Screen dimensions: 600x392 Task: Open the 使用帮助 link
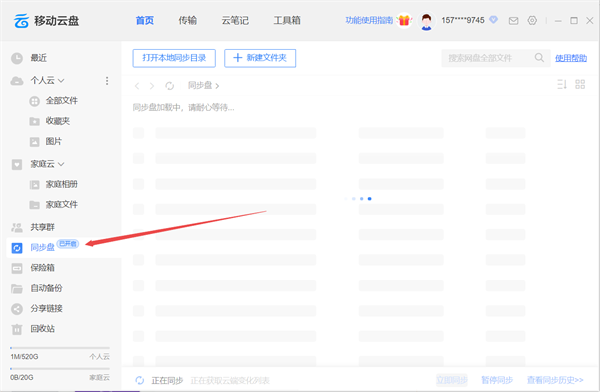(571, 58)
